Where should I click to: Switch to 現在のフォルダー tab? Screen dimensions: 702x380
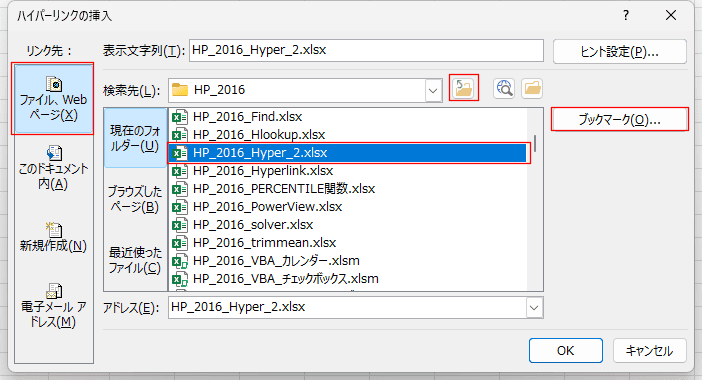click(x=135, y=138)
